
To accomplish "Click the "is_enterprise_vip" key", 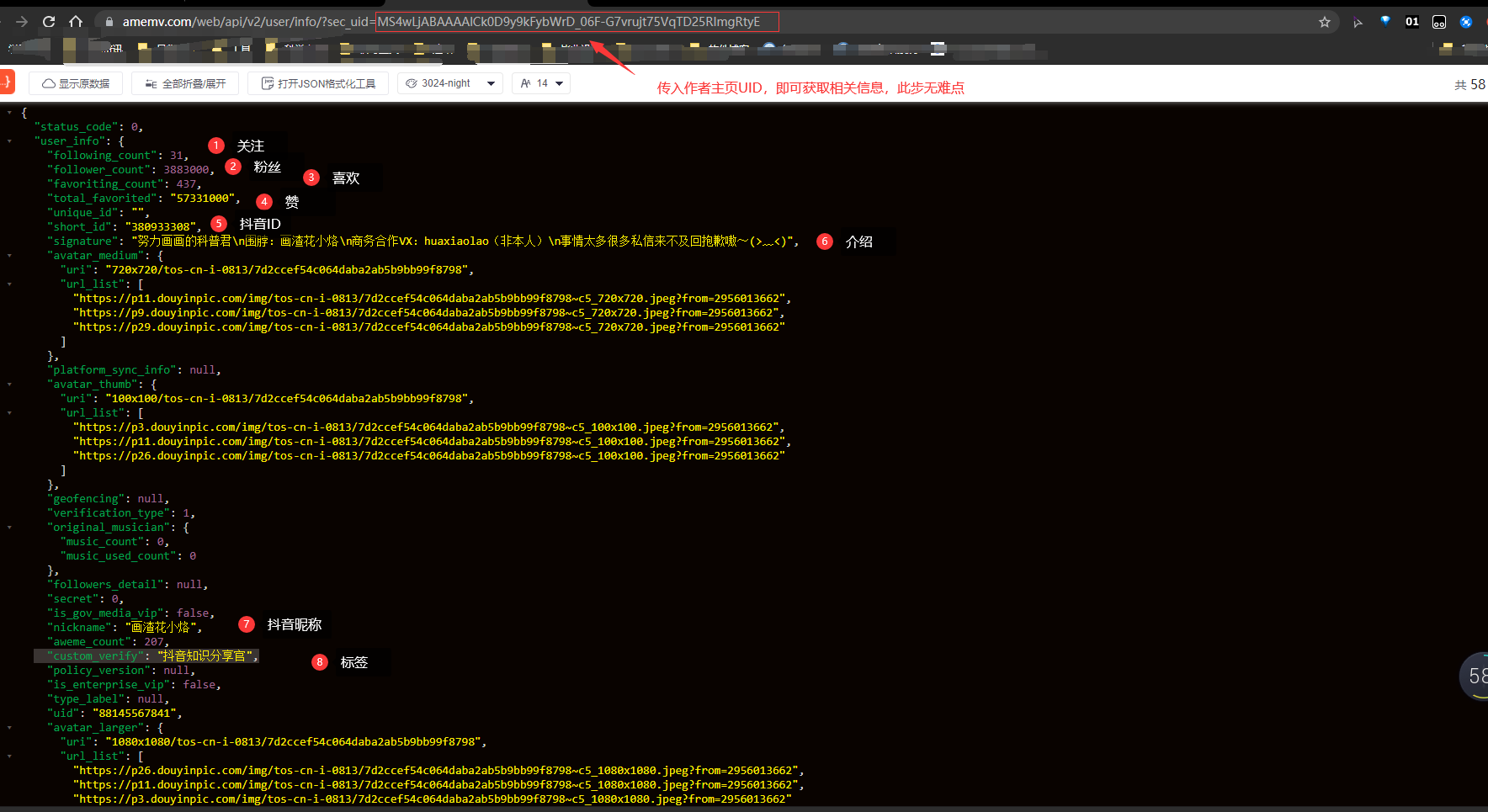I will pyautogui.click(x=109, y=684).
